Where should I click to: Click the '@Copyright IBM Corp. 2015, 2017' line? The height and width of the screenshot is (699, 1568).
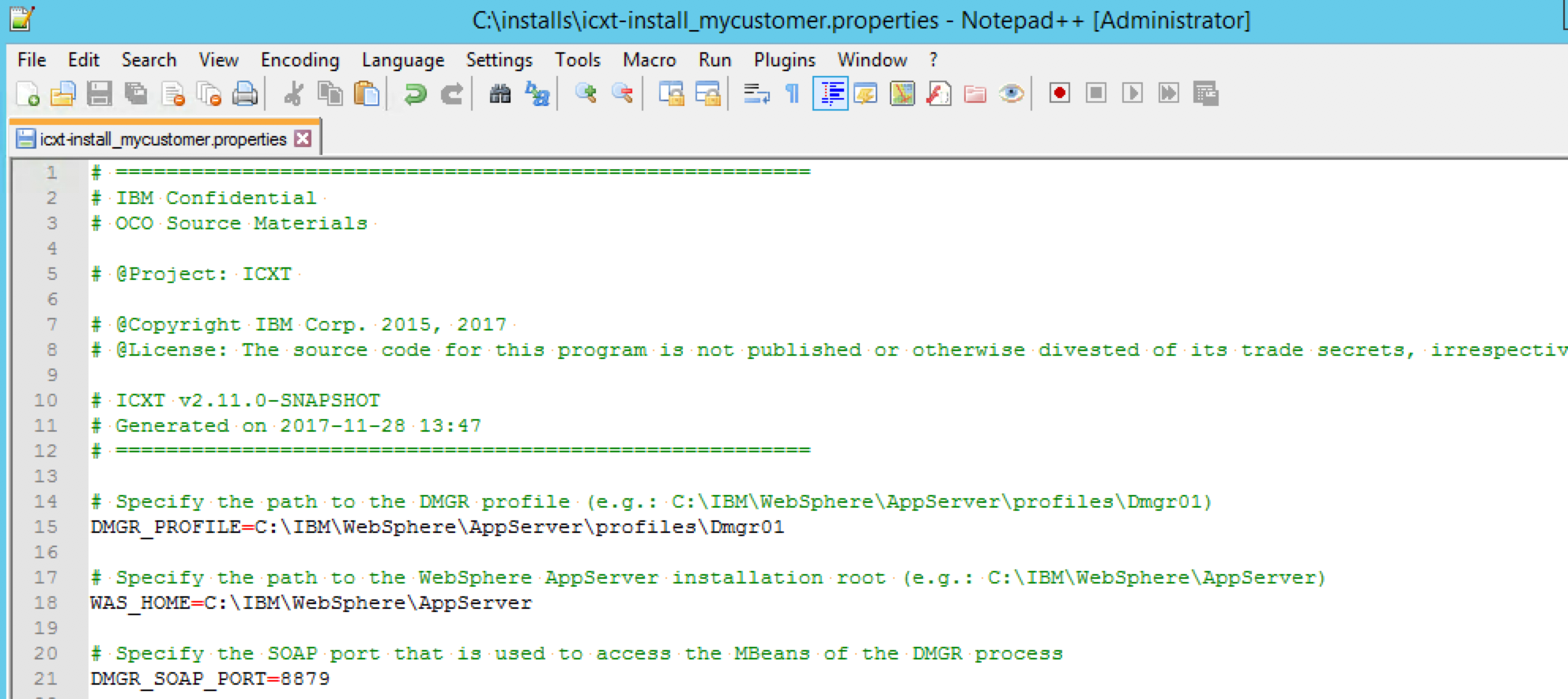(x=299, y=324)
